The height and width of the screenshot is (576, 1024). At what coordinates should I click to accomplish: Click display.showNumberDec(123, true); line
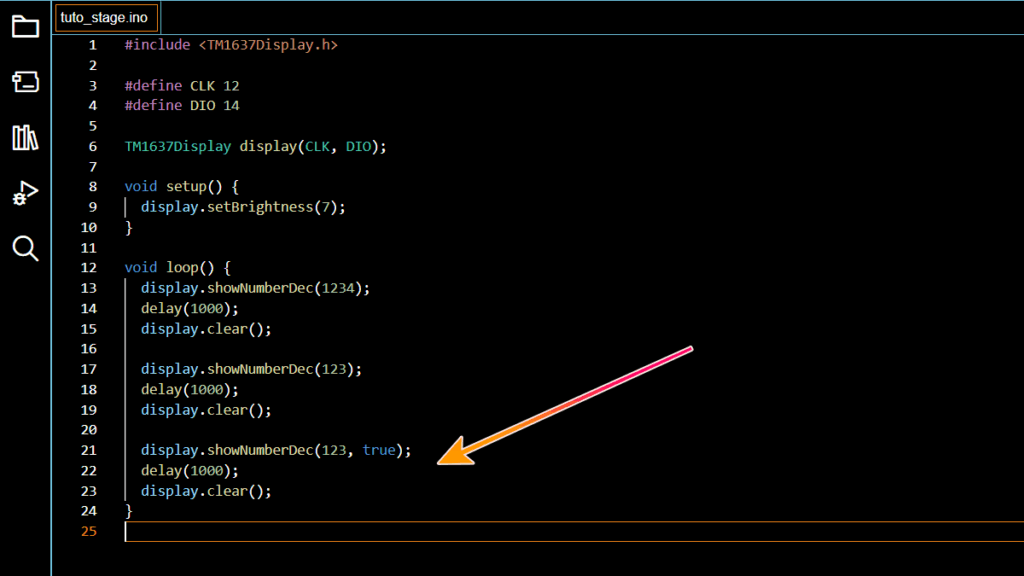pyautogui.click(x=276, y=450)
